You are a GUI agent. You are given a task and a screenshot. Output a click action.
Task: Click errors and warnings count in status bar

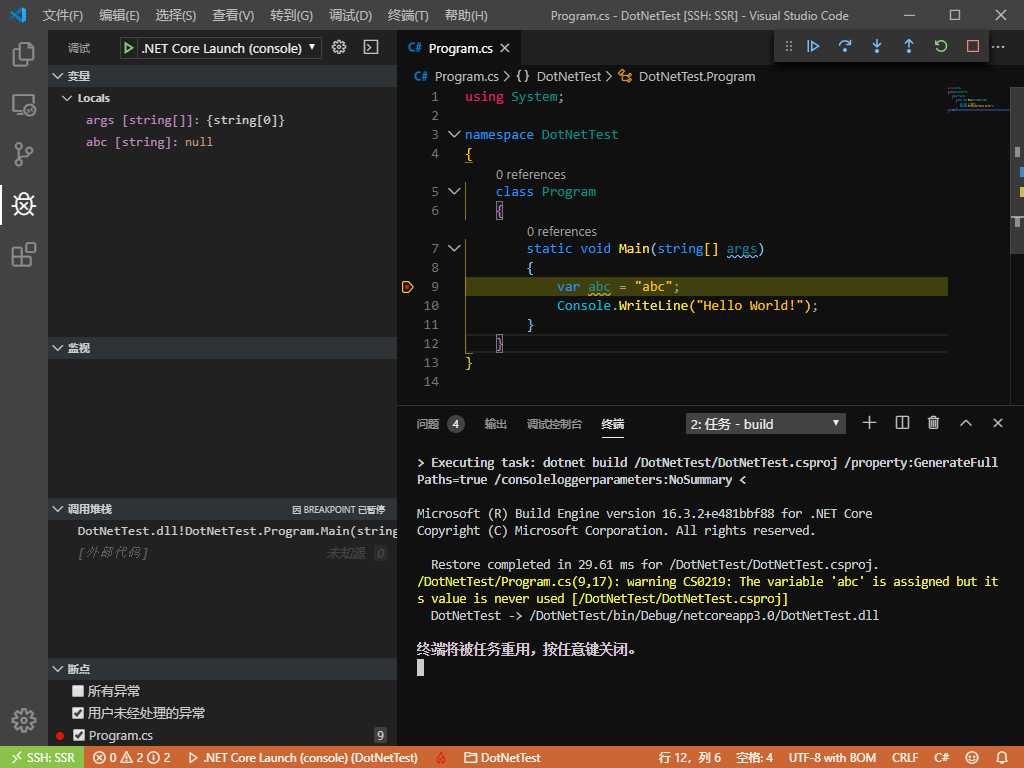[x=131, y=758]
